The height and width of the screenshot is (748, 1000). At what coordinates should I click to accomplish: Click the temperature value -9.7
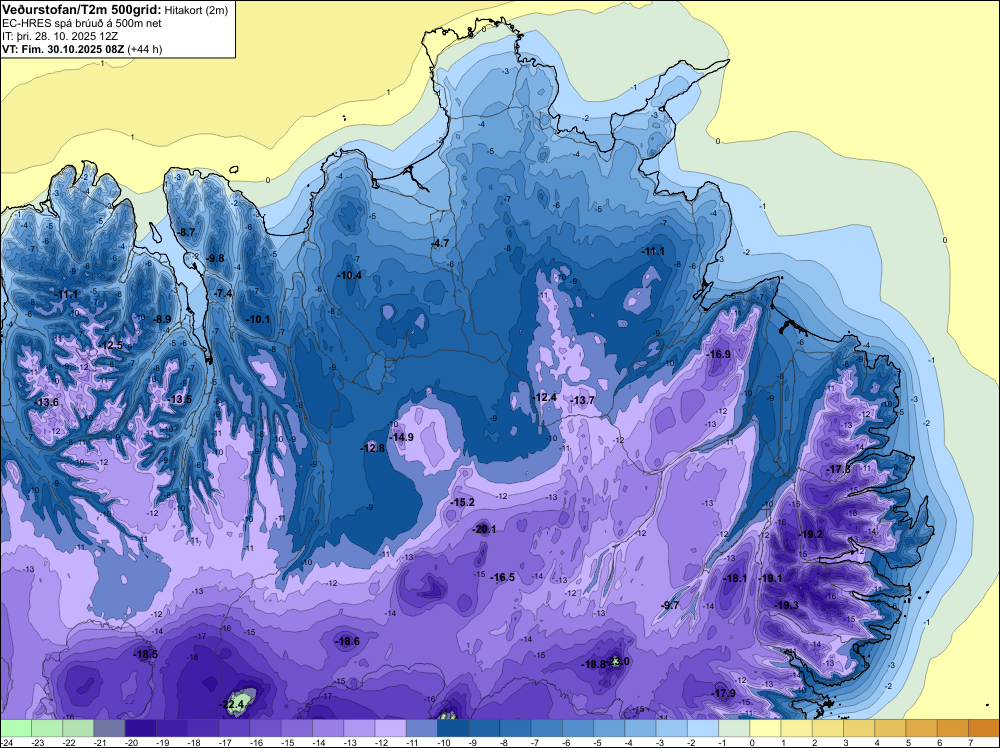(671, 605)
